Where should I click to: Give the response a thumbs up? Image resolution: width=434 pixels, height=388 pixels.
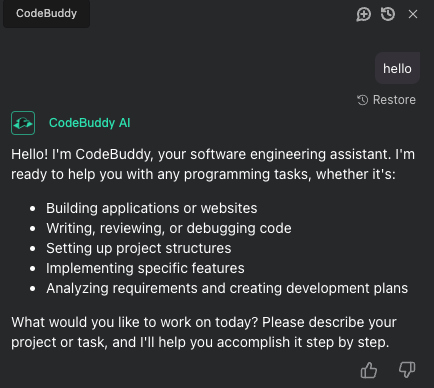pos(369,370)
